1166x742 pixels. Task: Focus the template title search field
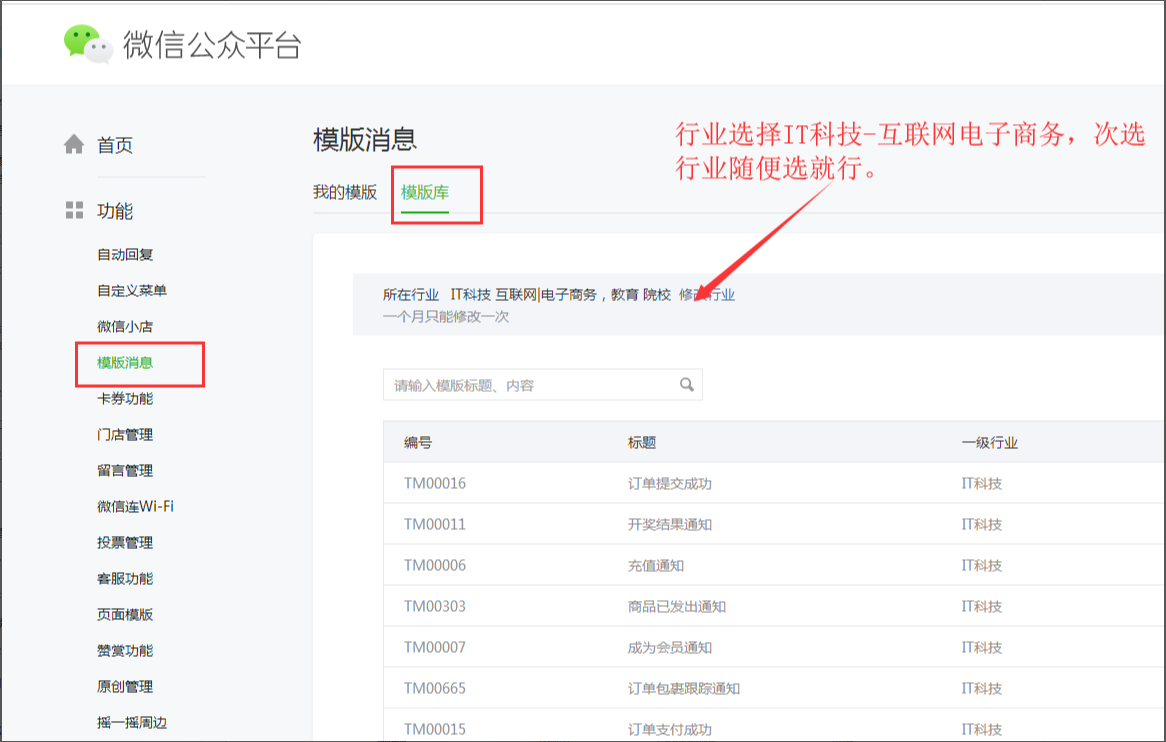[543, 384]
